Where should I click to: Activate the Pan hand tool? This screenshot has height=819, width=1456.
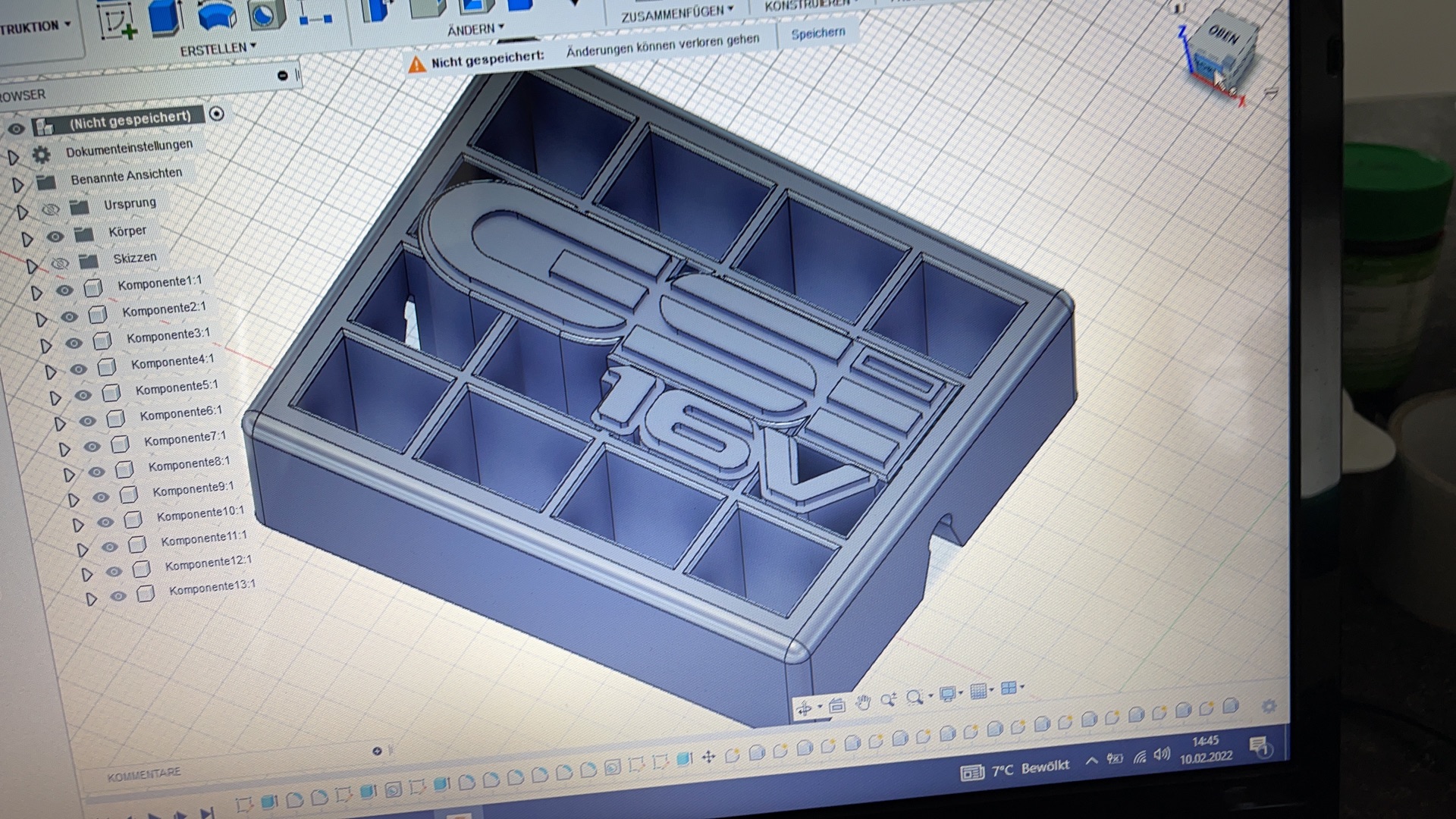tap(862, 701)
